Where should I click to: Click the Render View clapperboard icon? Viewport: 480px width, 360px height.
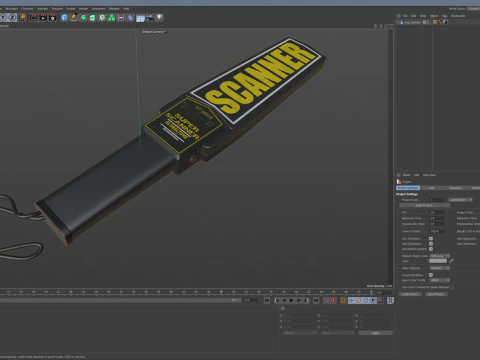pos(34,17)
